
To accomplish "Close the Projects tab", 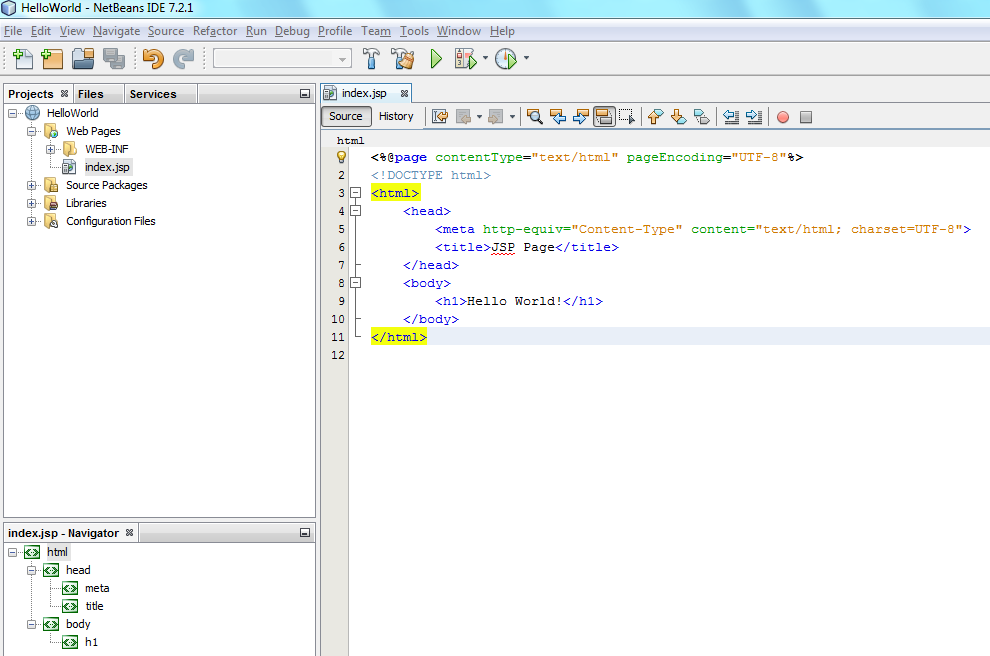I will point(64,93).
